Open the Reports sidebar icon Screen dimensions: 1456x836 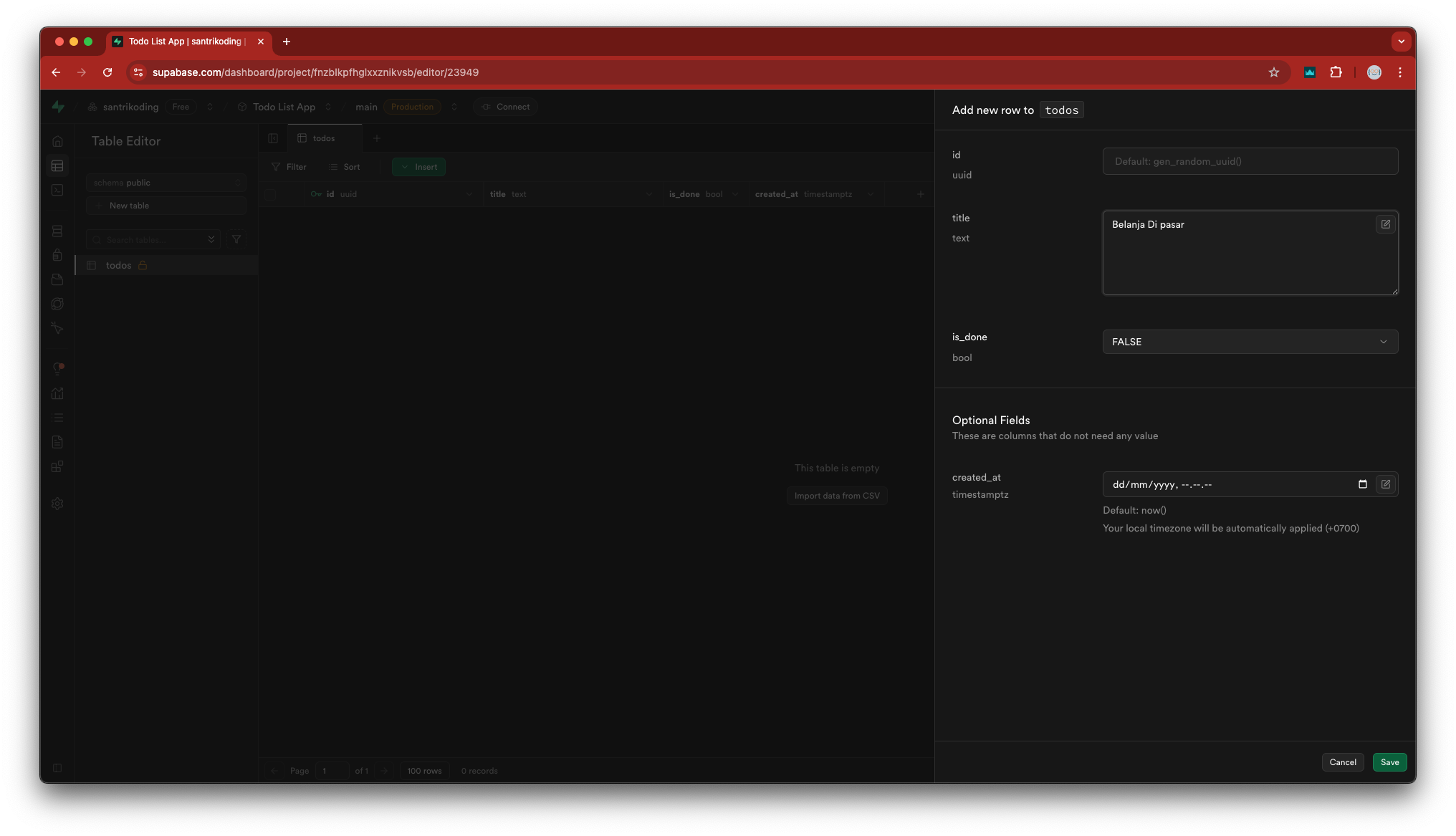tap(57, 393)
